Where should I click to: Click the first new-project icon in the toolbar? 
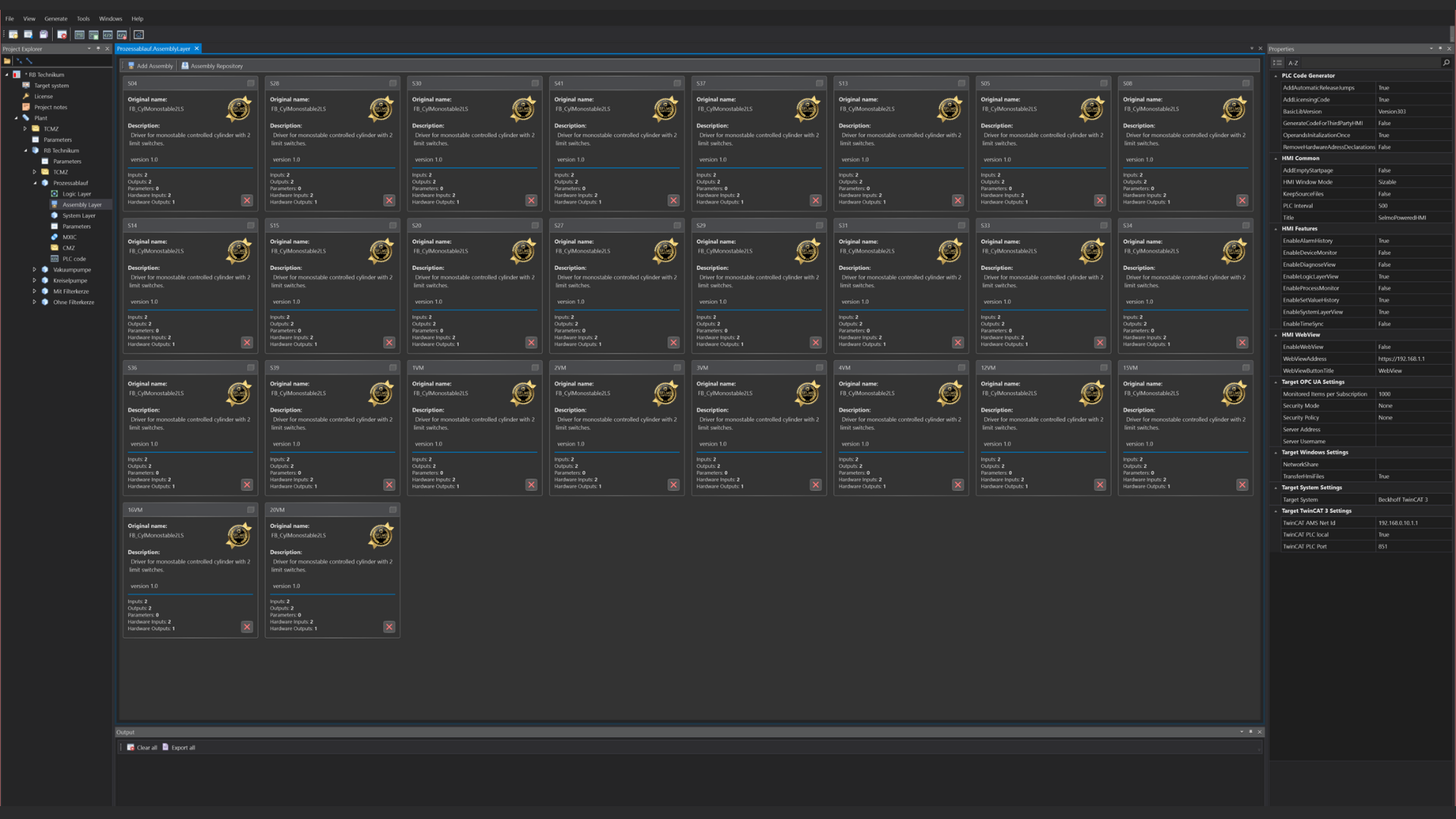[13, 35]
